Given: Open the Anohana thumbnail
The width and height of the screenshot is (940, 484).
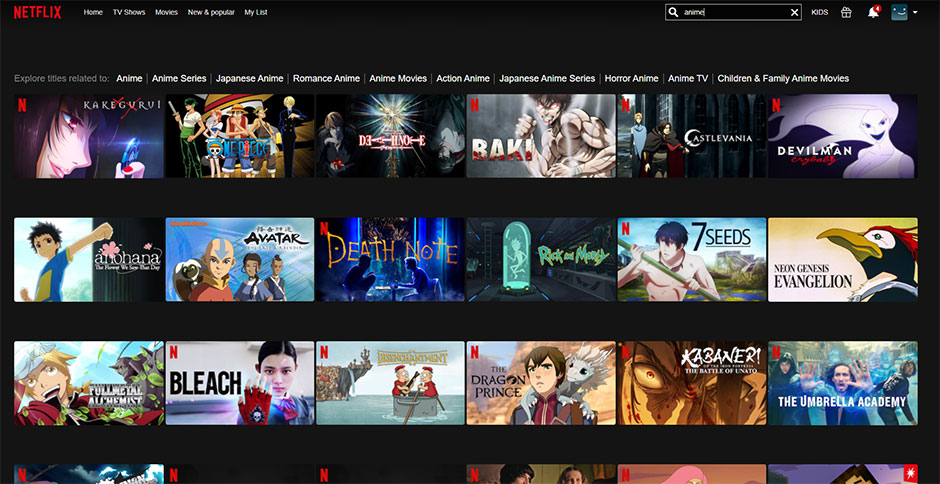Looking at the screenshot, I should [89, 260].
